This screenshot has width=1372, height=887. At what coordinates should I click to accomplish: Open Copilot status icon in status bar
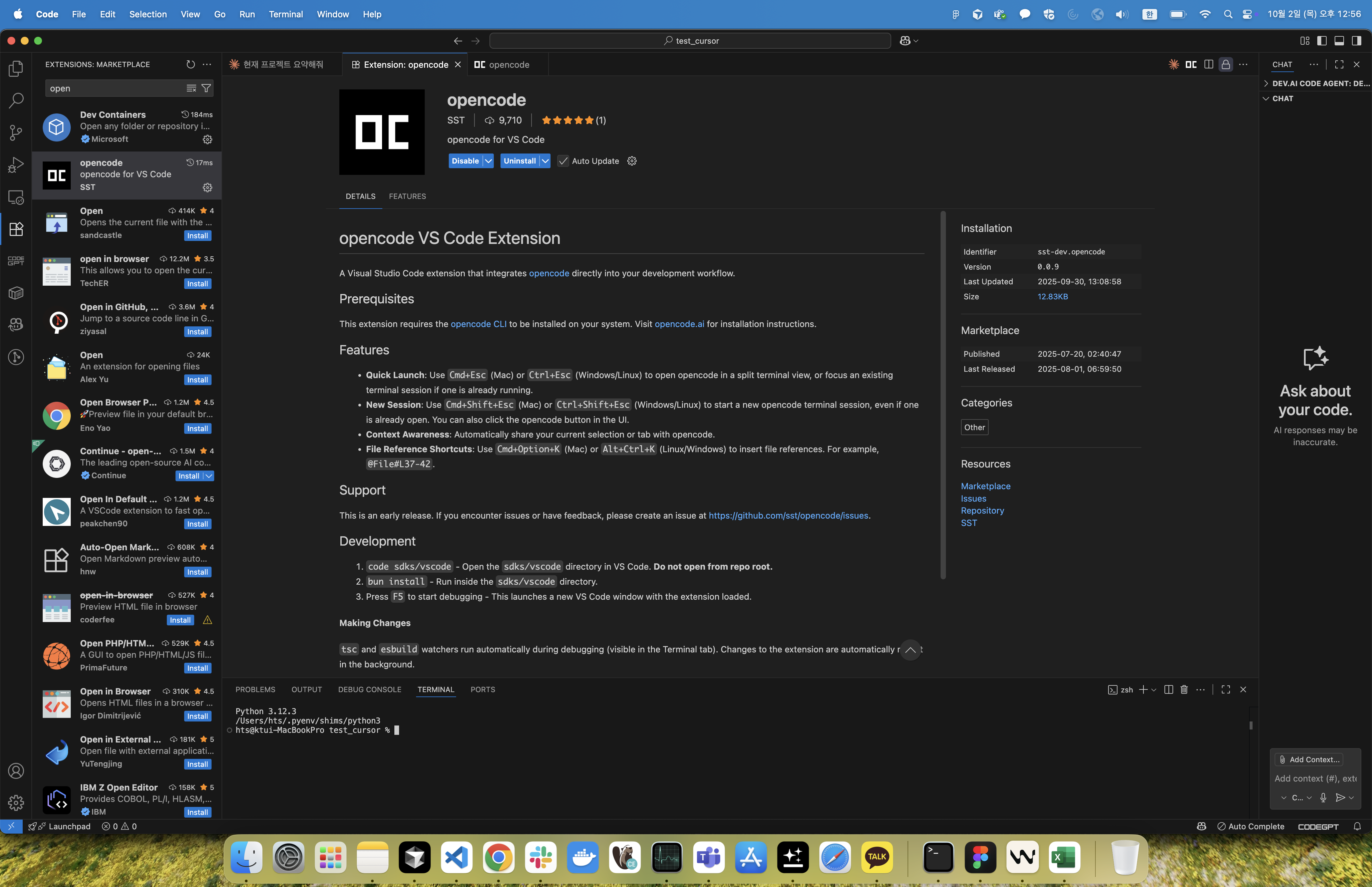[x=1202, y=827]
